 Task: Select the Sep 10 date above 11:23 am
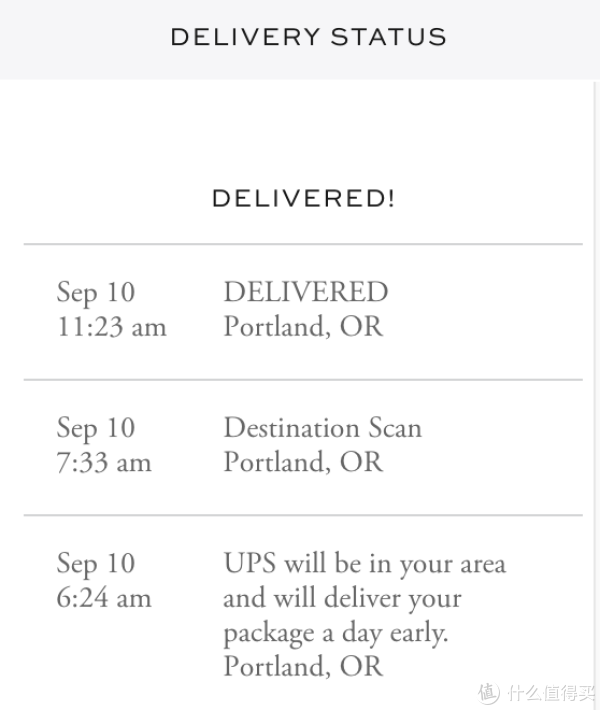click(95, 293)
